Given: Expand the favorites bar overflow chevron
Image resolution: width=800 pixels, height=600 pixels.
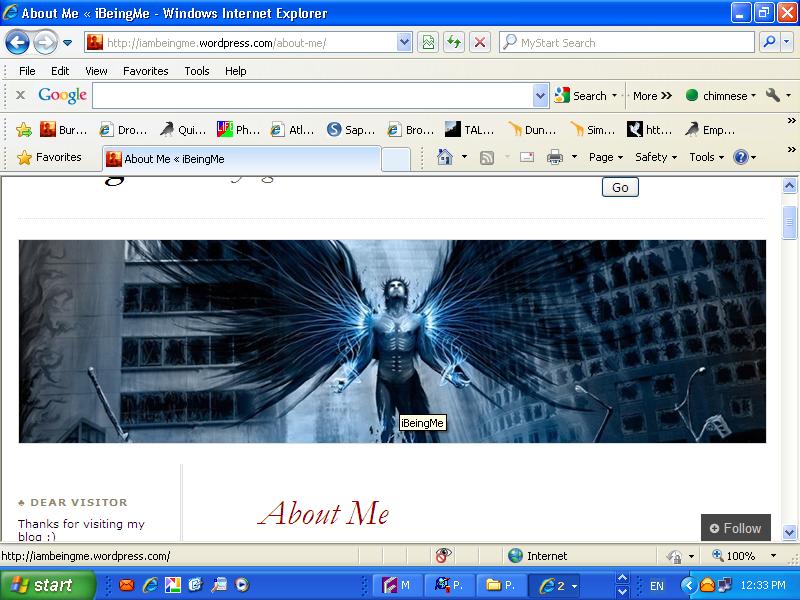Looking at the screenshot, I should tap(791, 121).
